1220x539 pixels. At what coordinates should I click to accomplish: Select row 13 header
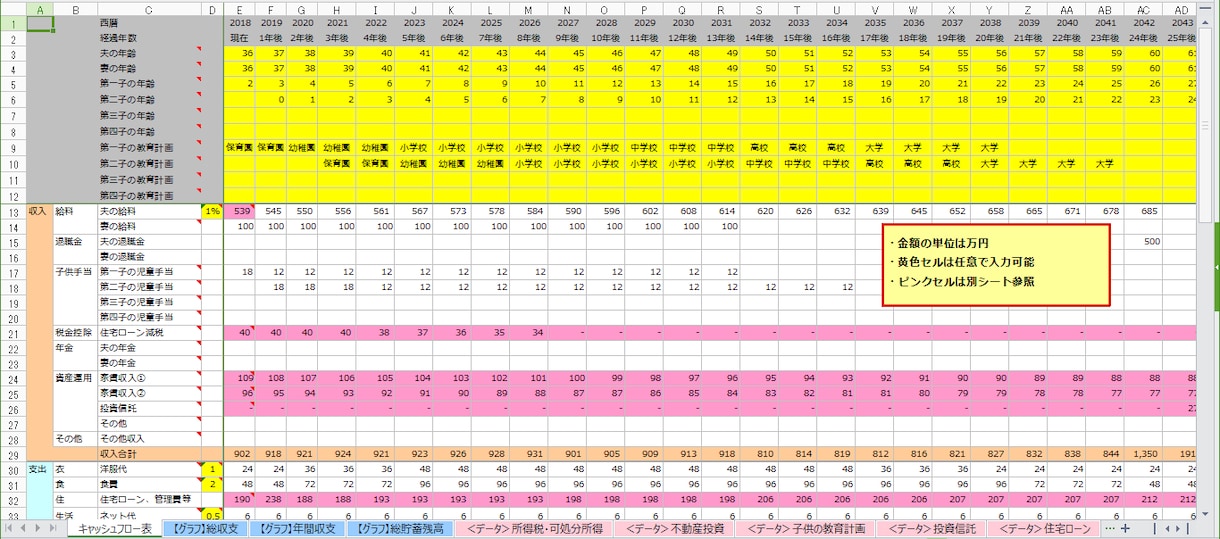point(13,211)
